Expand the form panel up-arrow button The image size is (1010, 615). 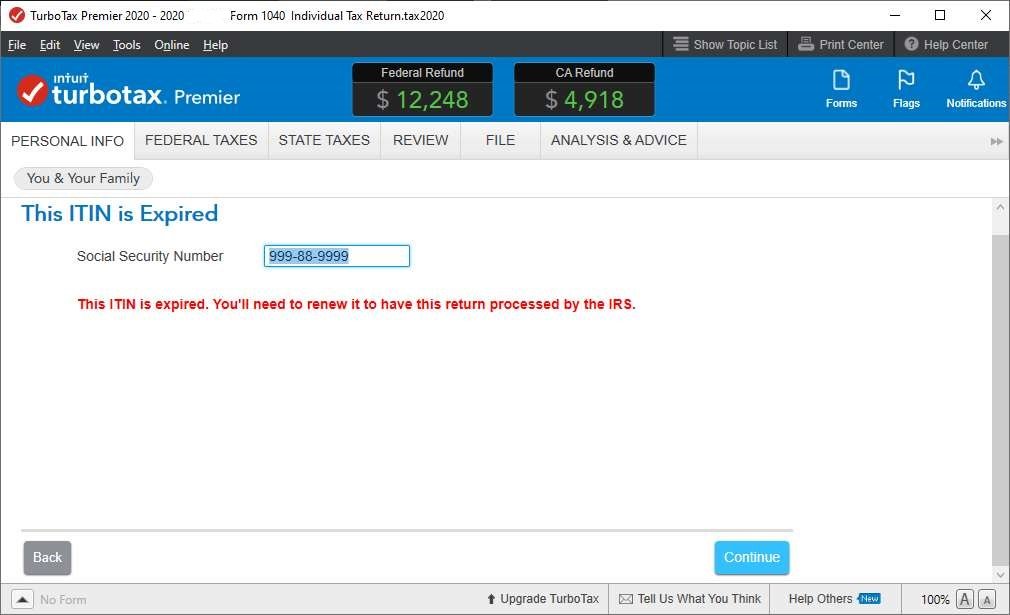(x=22, y=600)
